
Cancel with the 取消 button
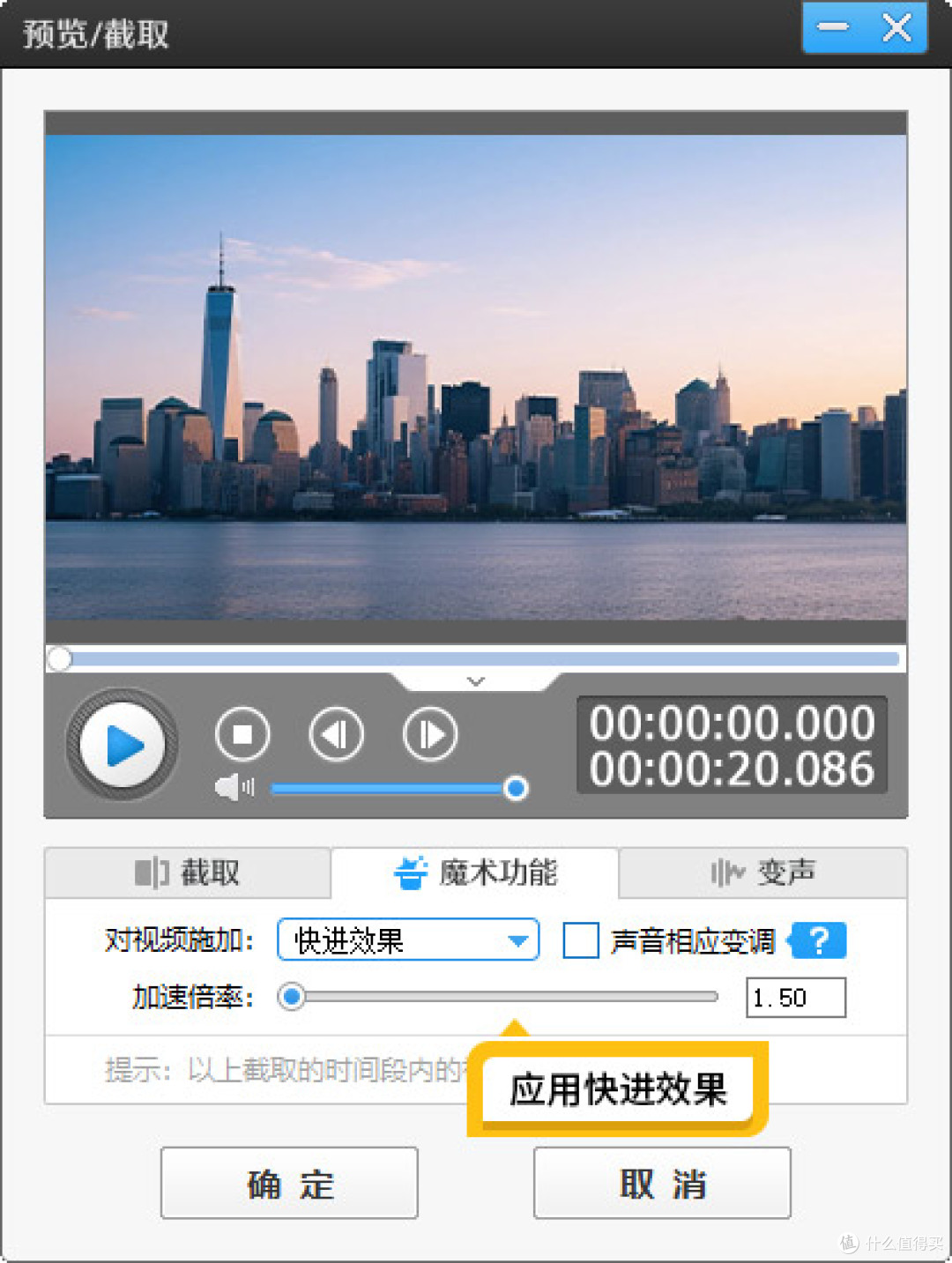click(662, 1184)
